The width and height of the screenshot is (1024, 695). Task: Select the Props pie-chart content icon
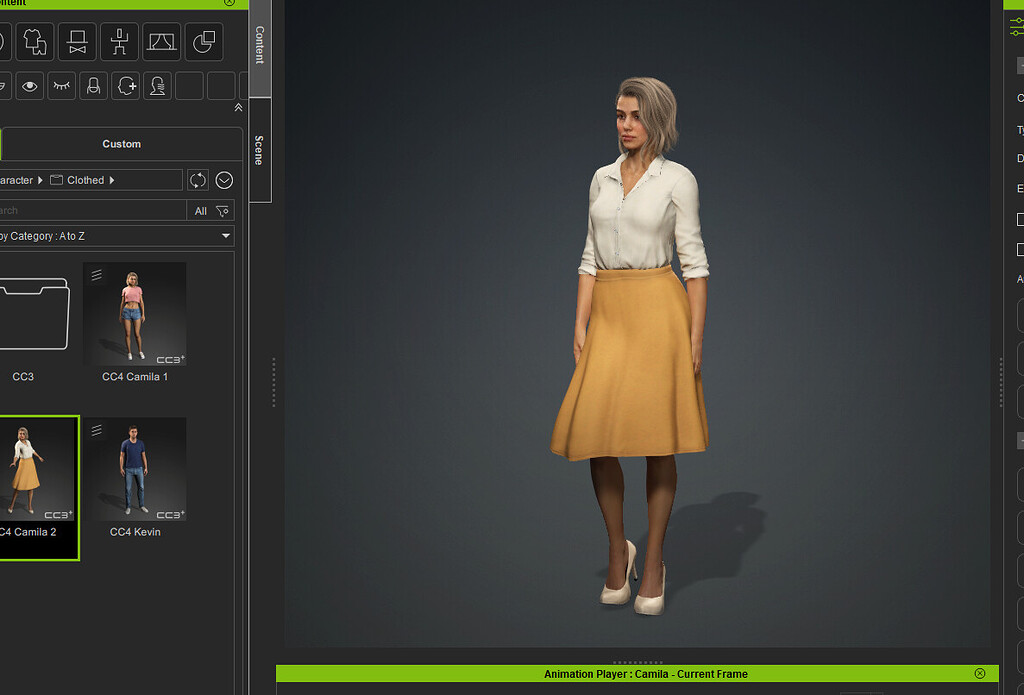tap(204, 41)
